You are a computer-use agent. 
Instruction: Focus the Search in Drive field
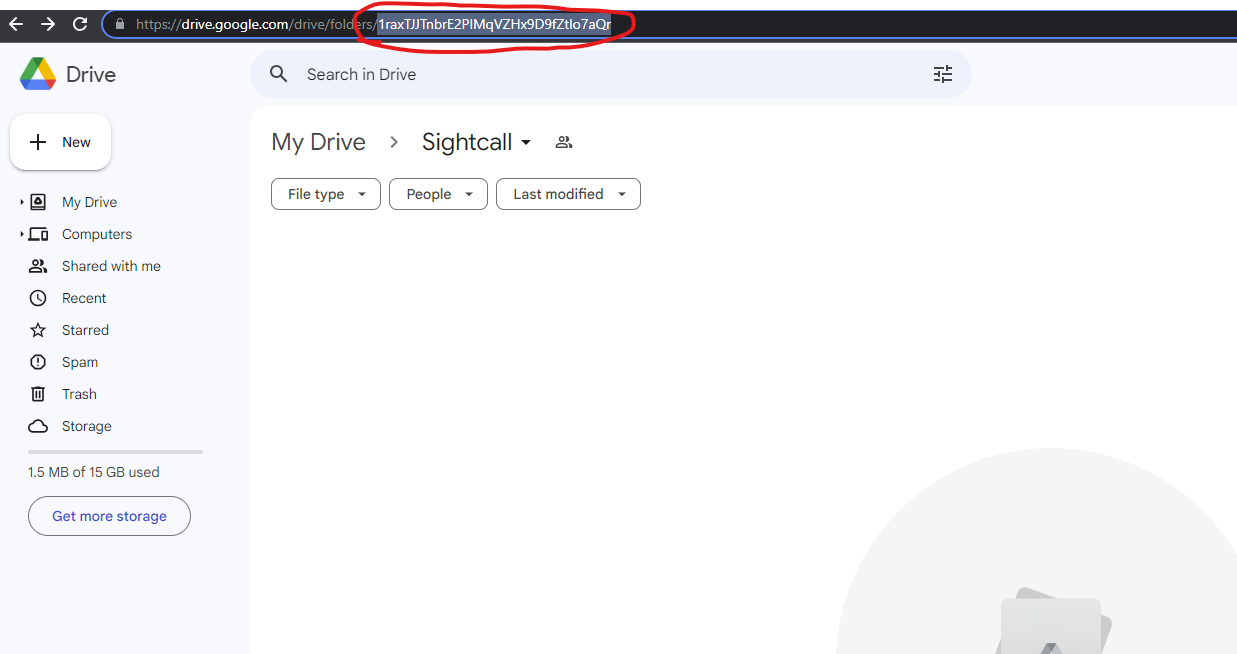click(610, 74)
